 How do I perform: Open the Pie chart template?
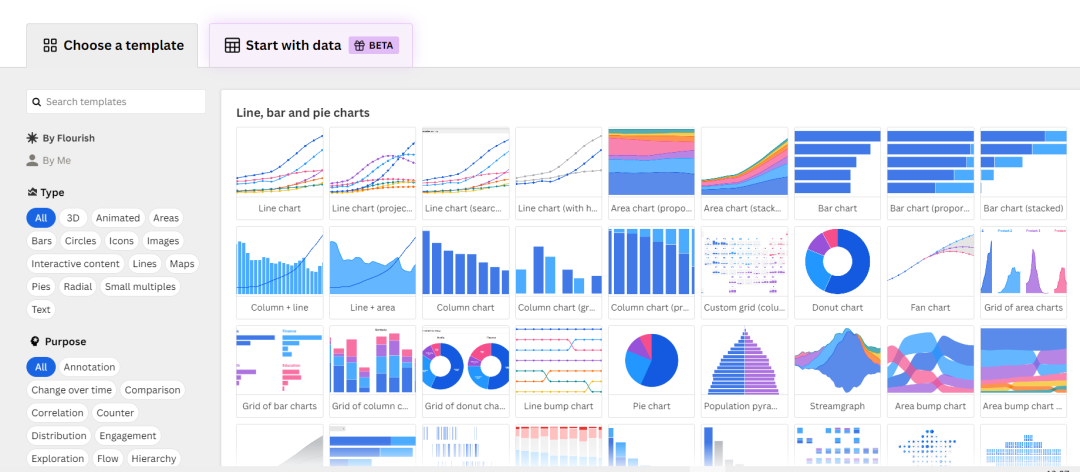[x=652, y=371]
